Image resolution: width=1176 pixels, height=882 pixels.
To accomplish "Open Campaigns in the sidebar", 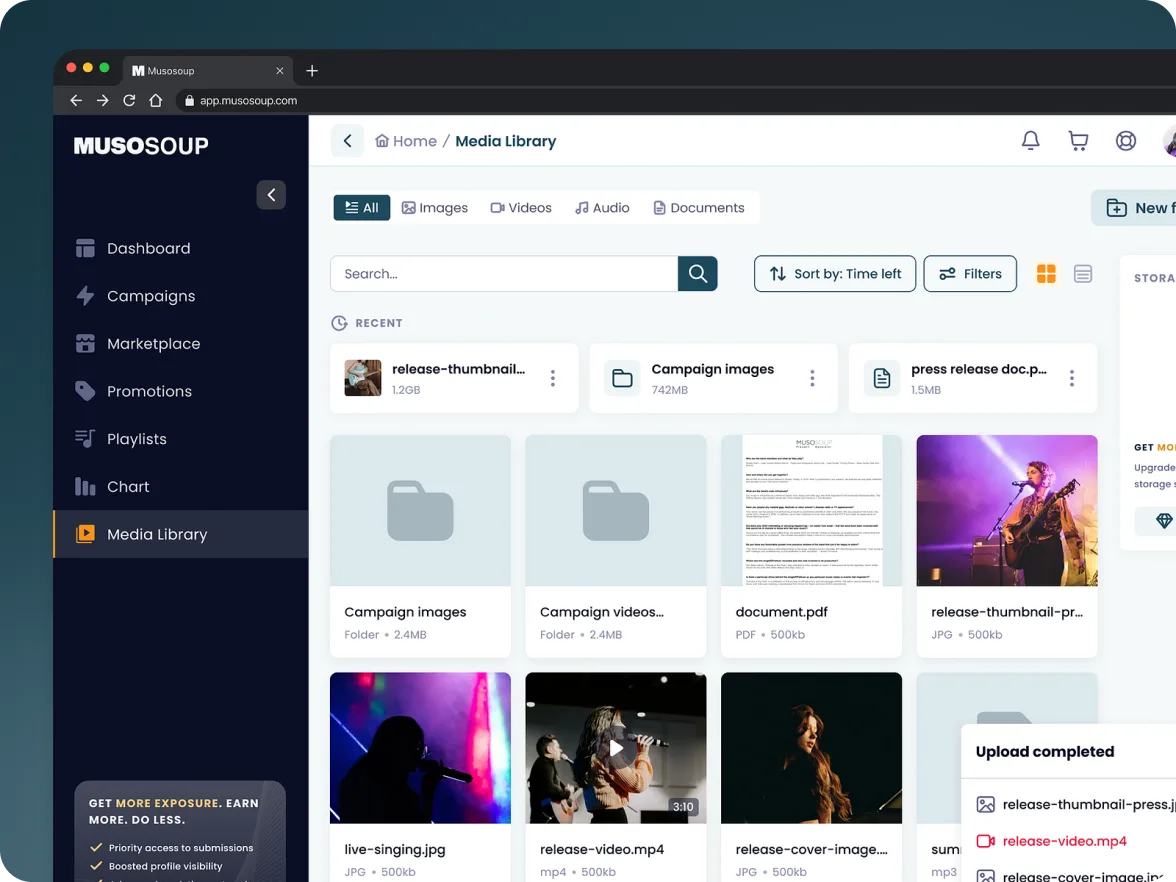I will pos(180,296).
